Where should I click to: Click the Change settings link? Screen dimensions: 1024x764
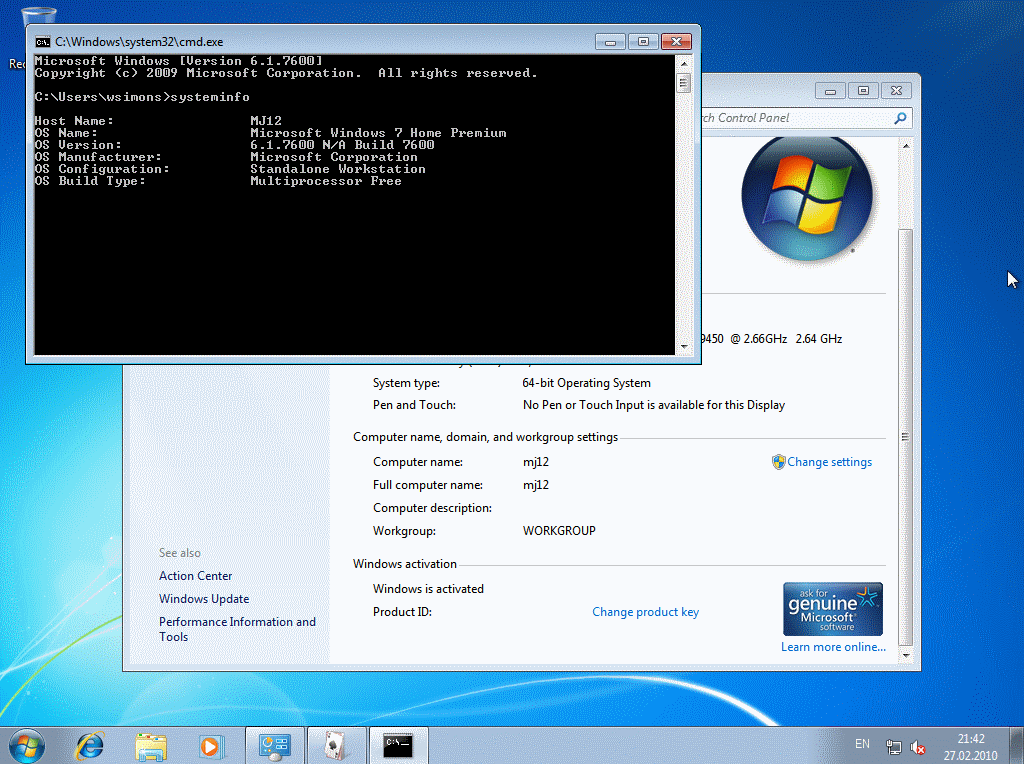(x=829, y=462)
